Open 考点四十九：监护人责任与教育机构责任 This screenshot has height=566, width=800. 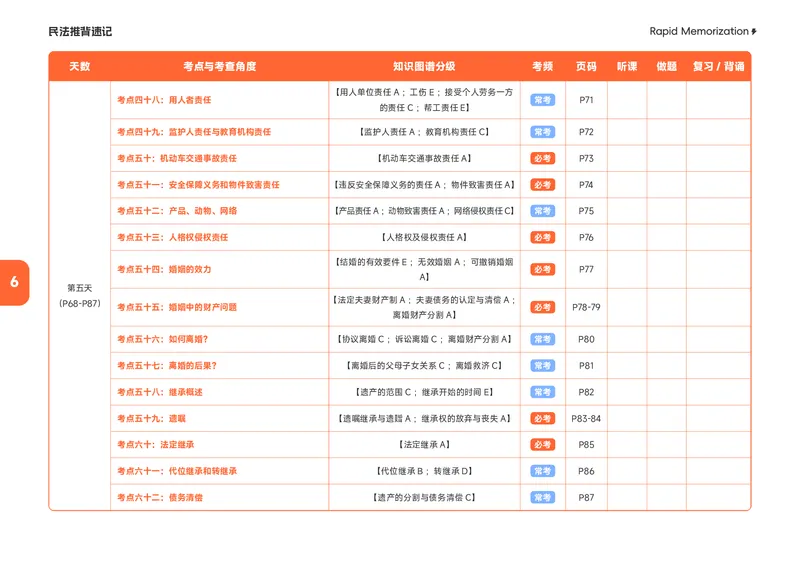point(194,132)
